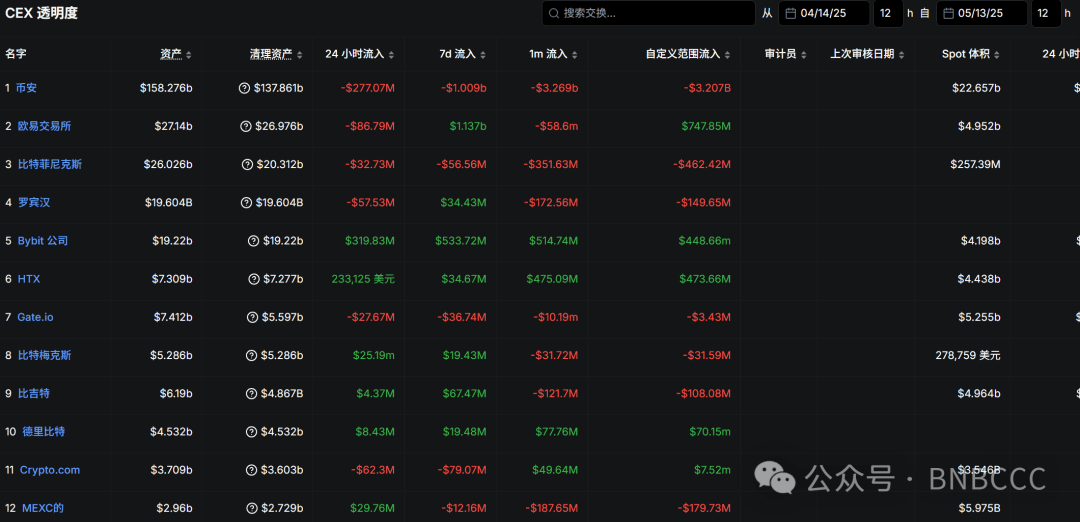The width and height of the screenshot is (1080, 522).
Task: Open the 比特菲尼克斯 exchange link
Action: 50,164
